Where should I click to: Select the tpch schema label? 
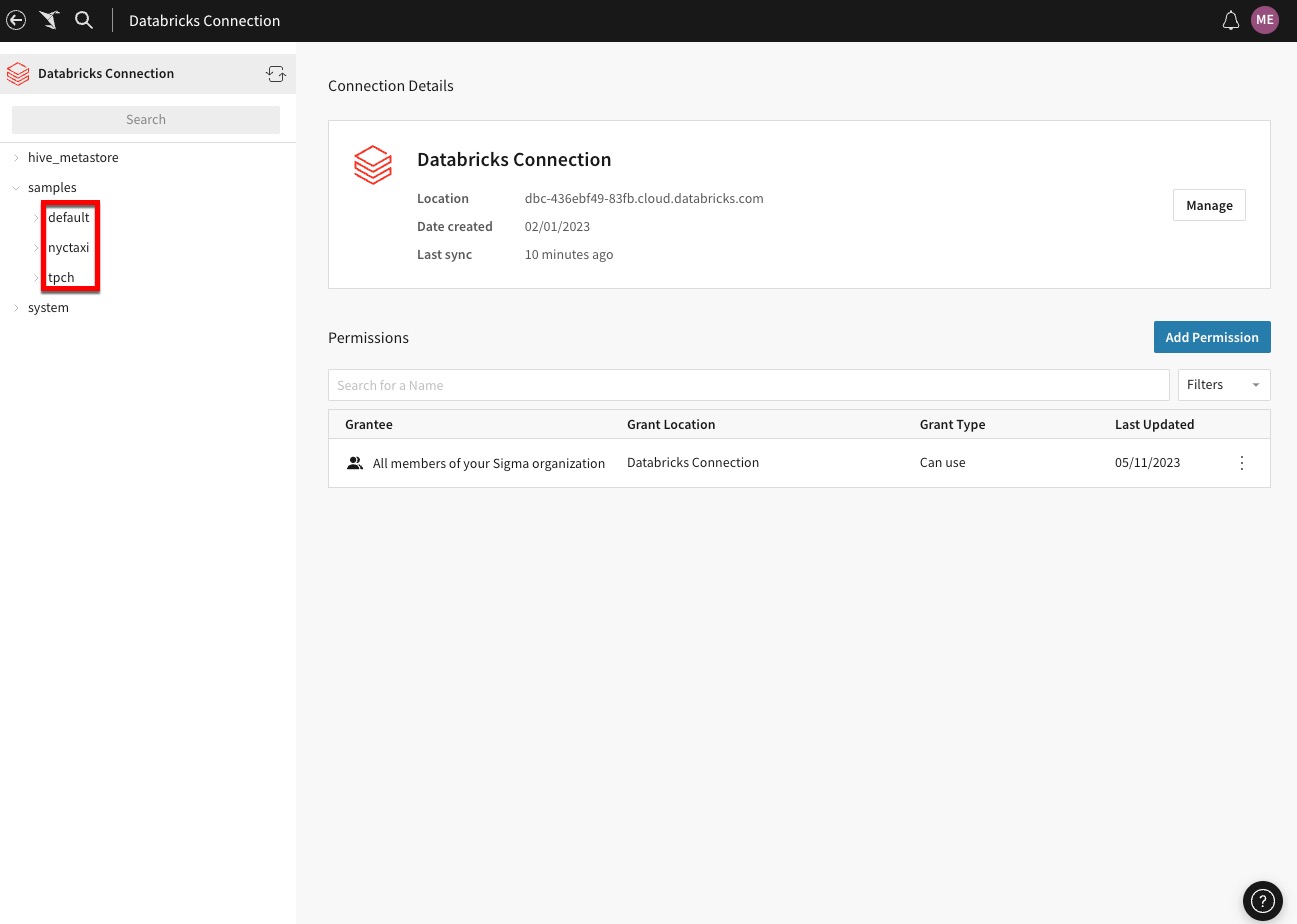(61, 278)
